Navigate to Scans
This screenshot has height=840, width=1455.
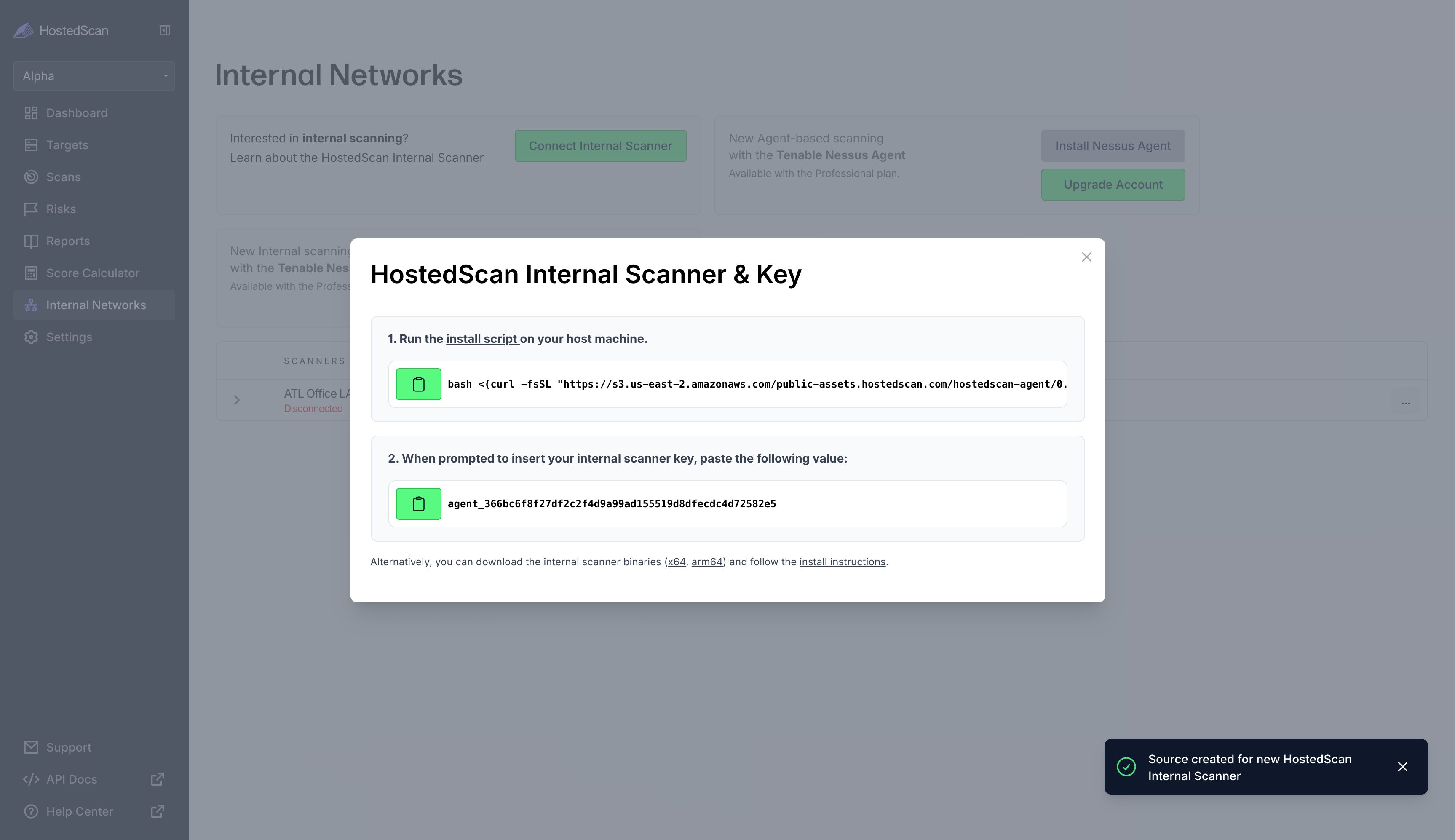[94, 177]
